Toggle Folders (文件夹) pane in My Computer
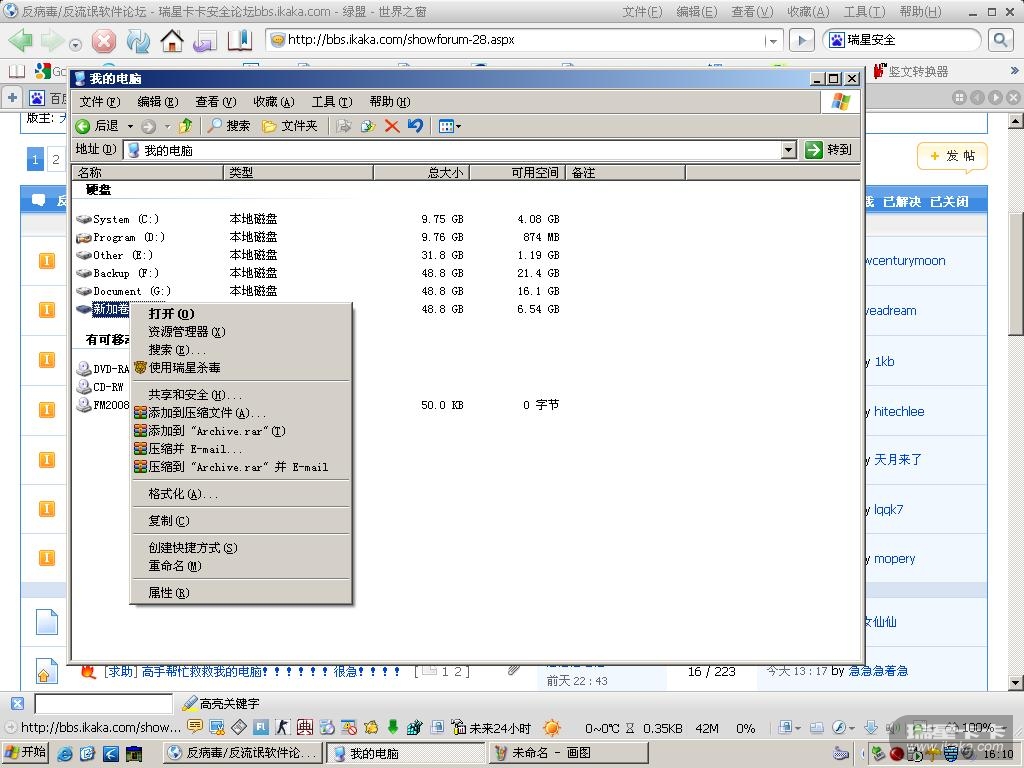The height and width of the screenshot is (768, 1024). [x=289, y=126]
